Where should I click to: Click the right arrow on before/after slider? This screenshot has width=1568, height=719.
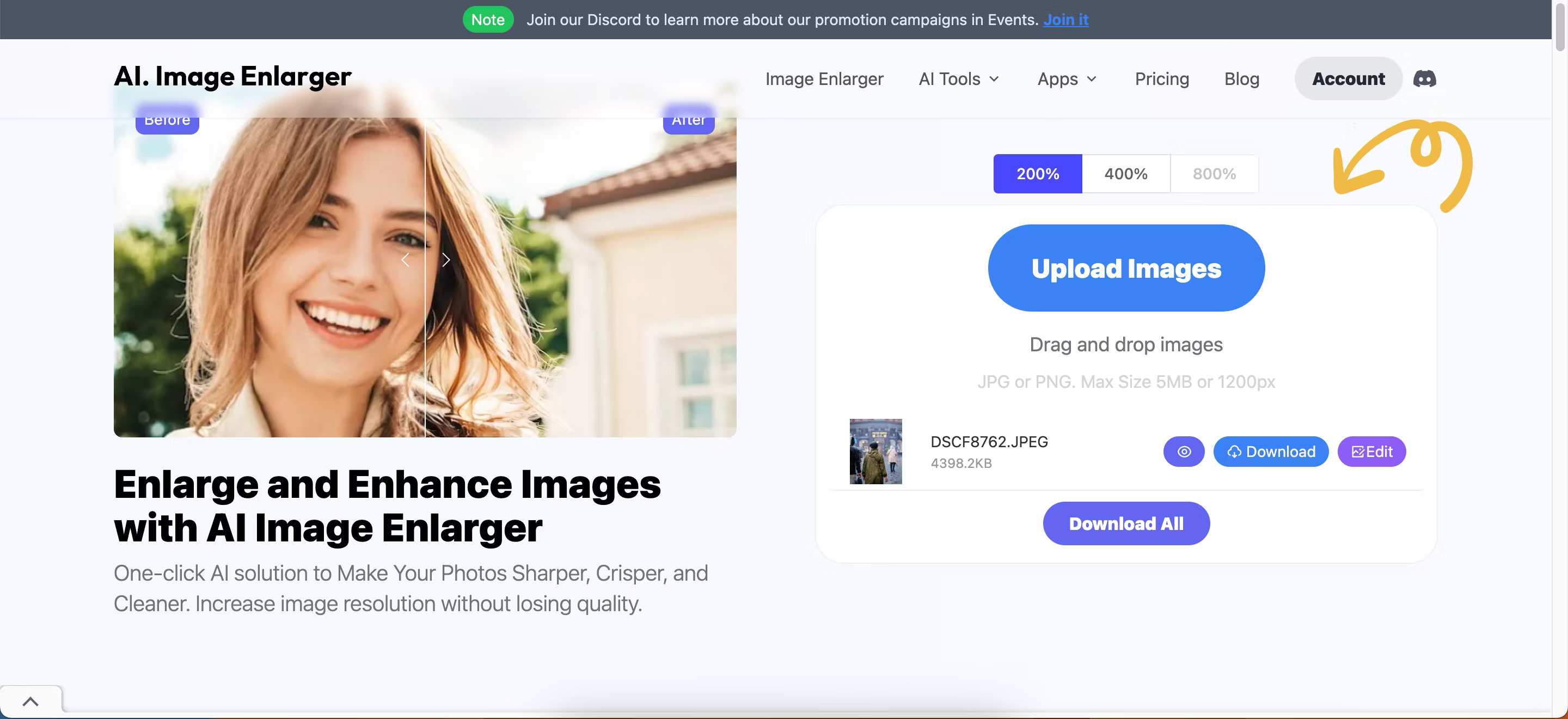point(446,259)
